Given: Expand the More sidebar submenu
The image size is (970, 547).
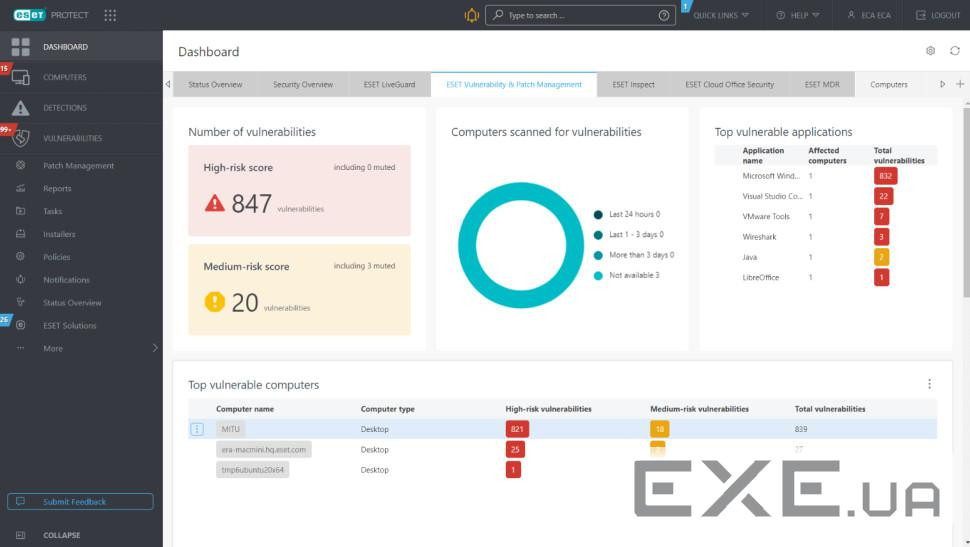Looking at the screenshot, I should pos(155,348).
